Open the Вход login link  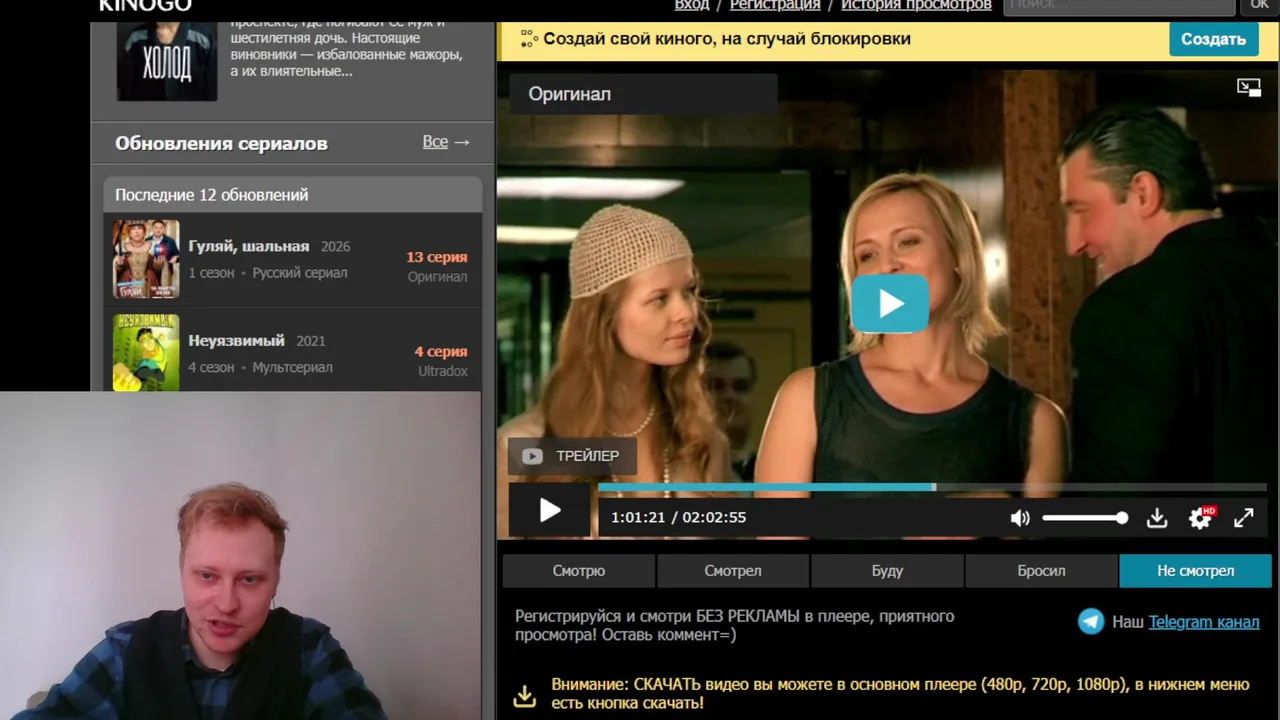pyautogui.click(x=692, y=5)
